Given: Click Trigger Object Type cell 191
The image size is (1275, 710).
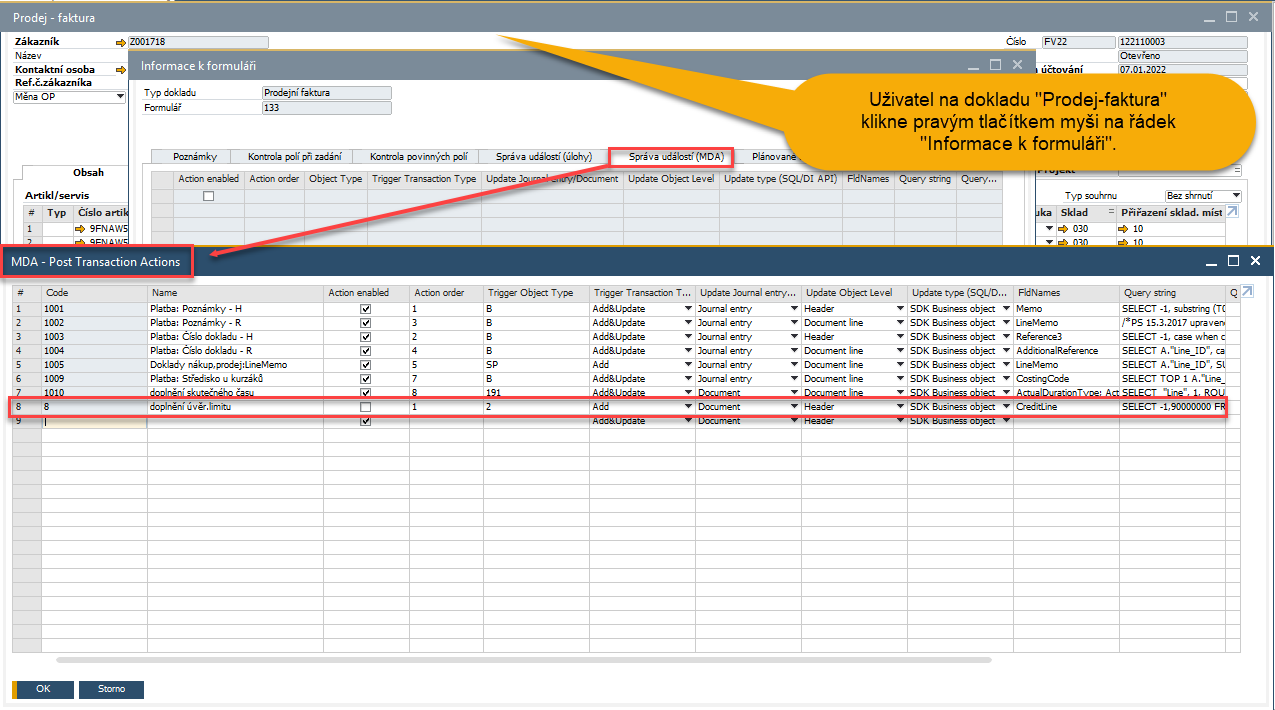Looking at the screenshot, I should [x=536, y=393].
